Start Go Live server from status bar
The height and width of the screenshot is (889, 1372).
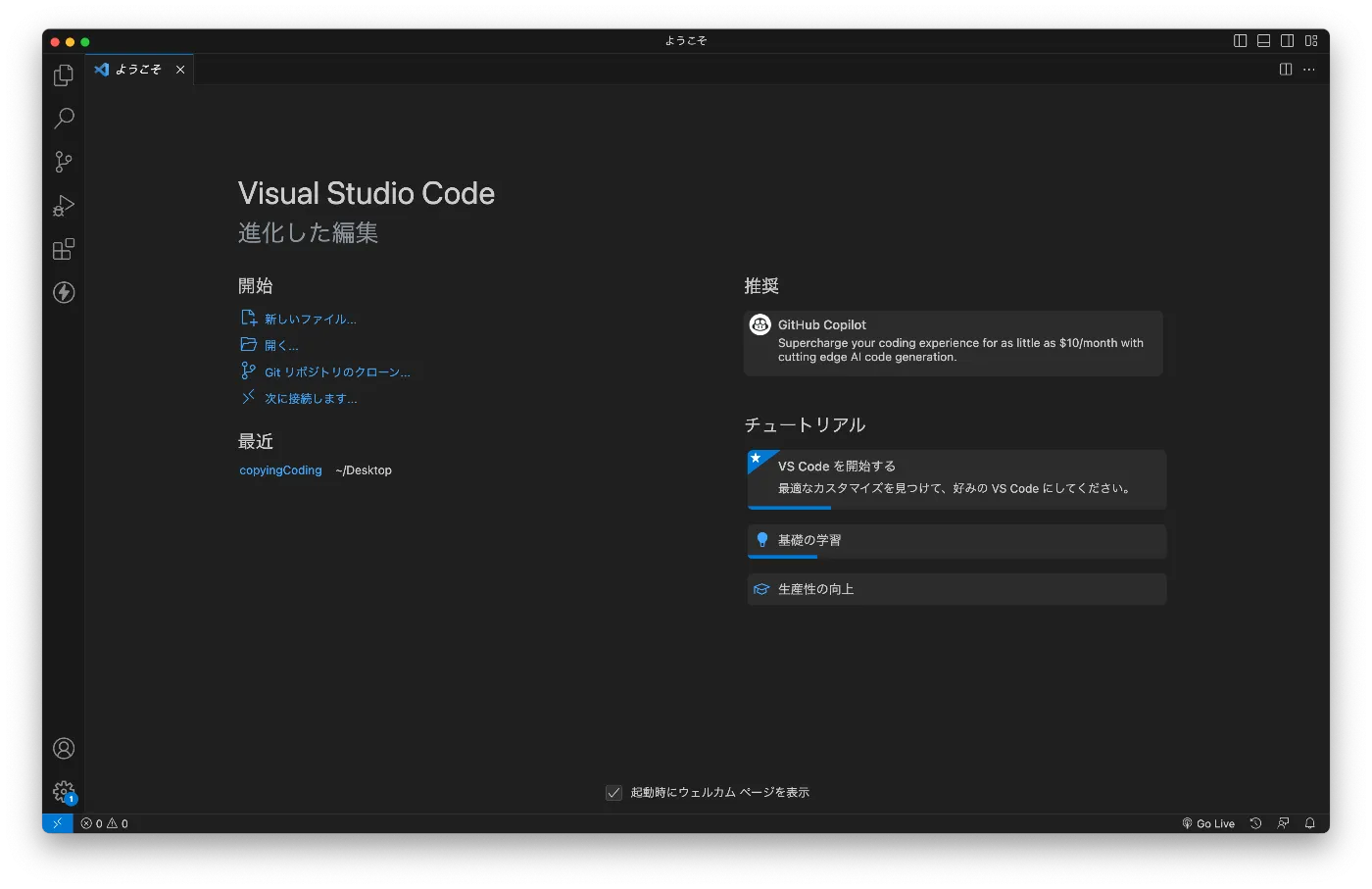click(x=1208, y=823)
